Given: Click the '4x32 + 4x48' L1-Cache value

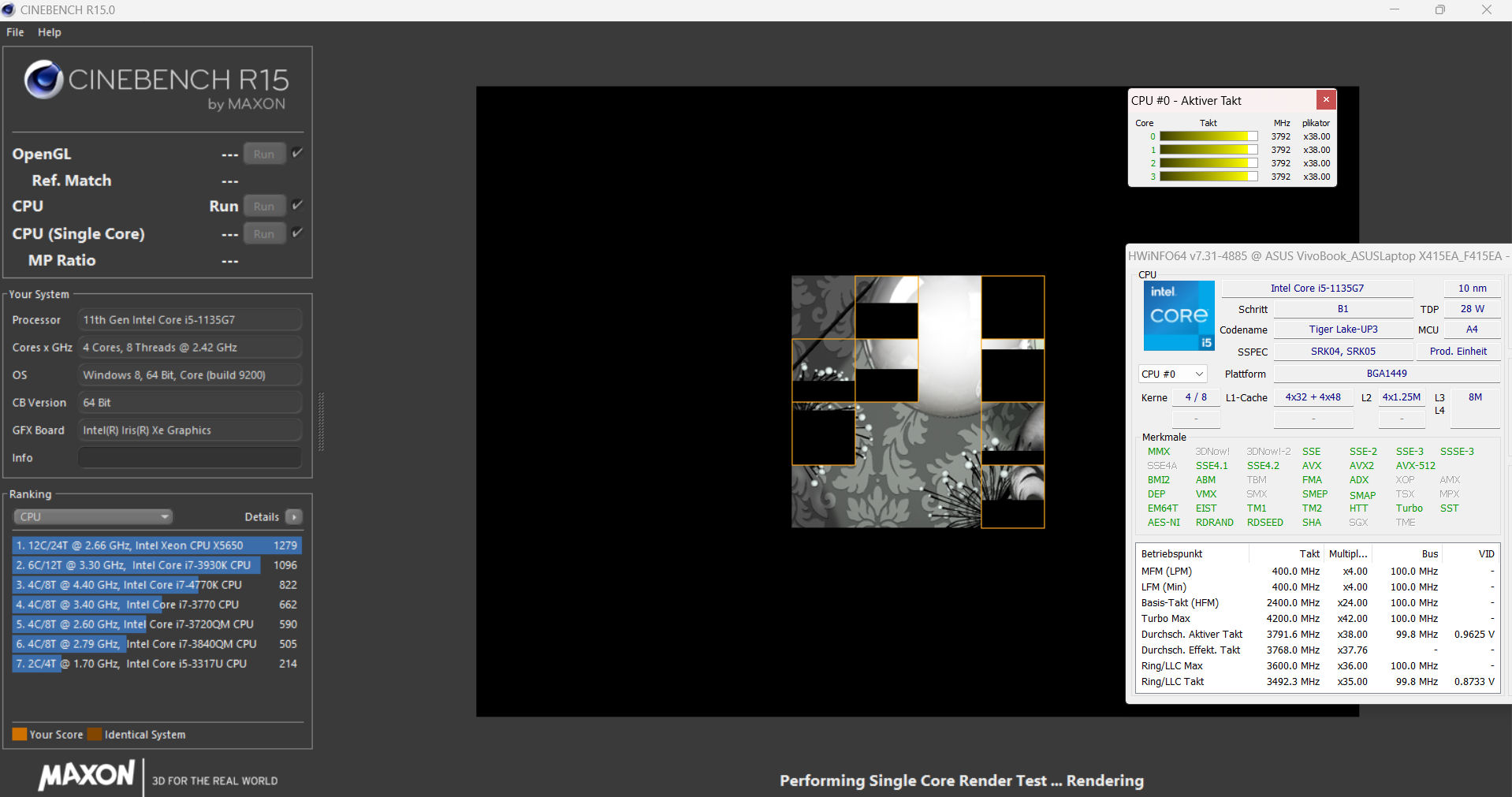Looking at the screenshot, I should click(1313, 397).
